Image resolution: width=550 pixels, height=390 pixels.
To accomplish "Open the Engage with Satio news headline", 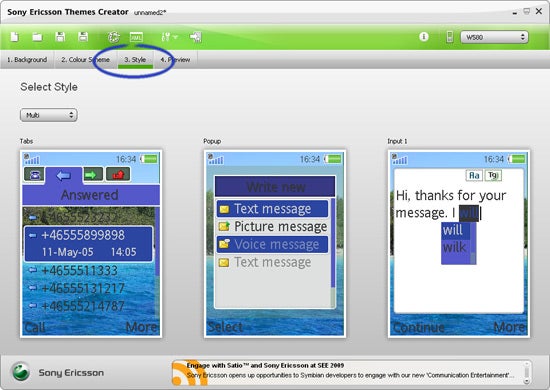I will [265, 365].
